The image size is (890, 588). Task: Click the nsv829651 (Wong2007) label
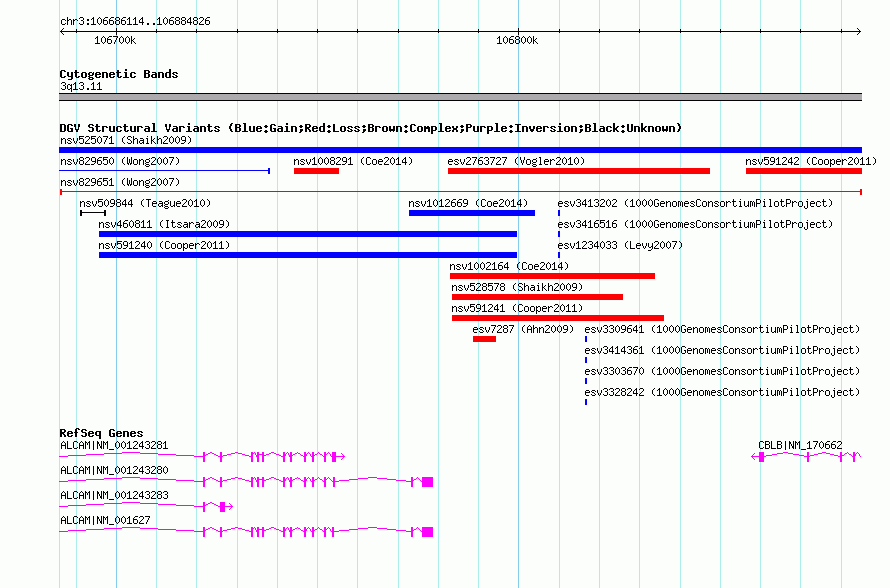tap(120, 182)
